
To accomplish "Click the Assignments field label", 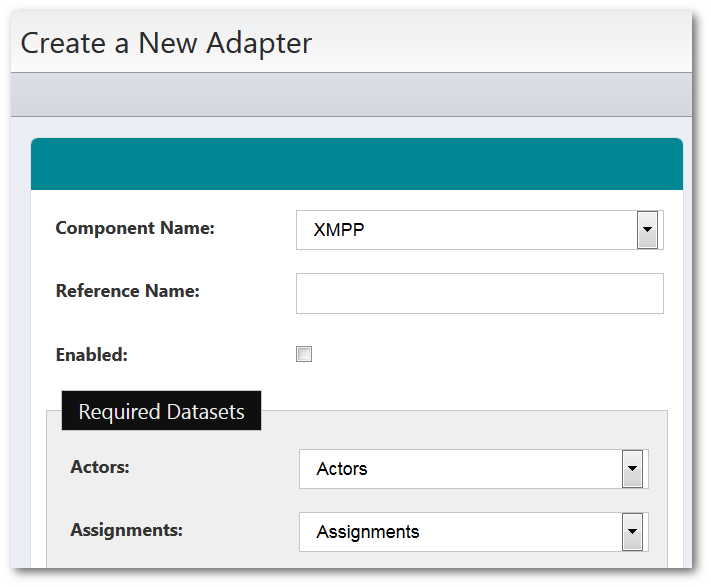I will [126, 530].
